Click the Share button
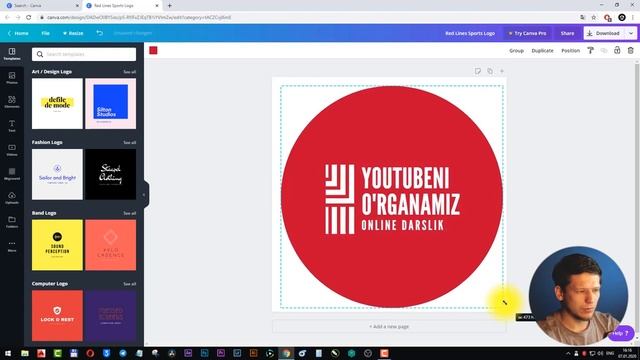The width and height of the screenshot is (640, 360). coord(567,33)
